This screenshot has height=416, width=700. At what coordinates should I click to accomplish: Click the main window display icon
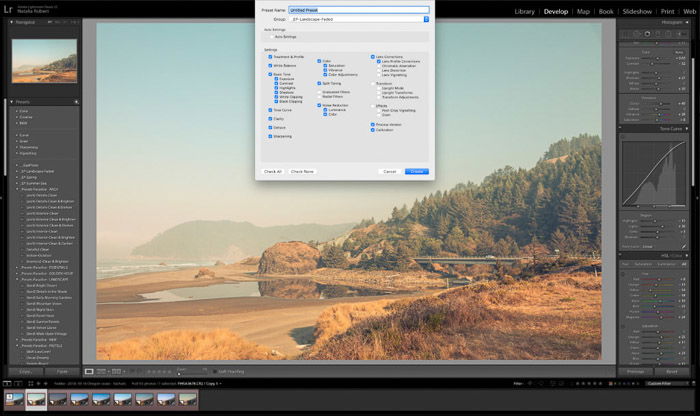(x=7, y=383)
